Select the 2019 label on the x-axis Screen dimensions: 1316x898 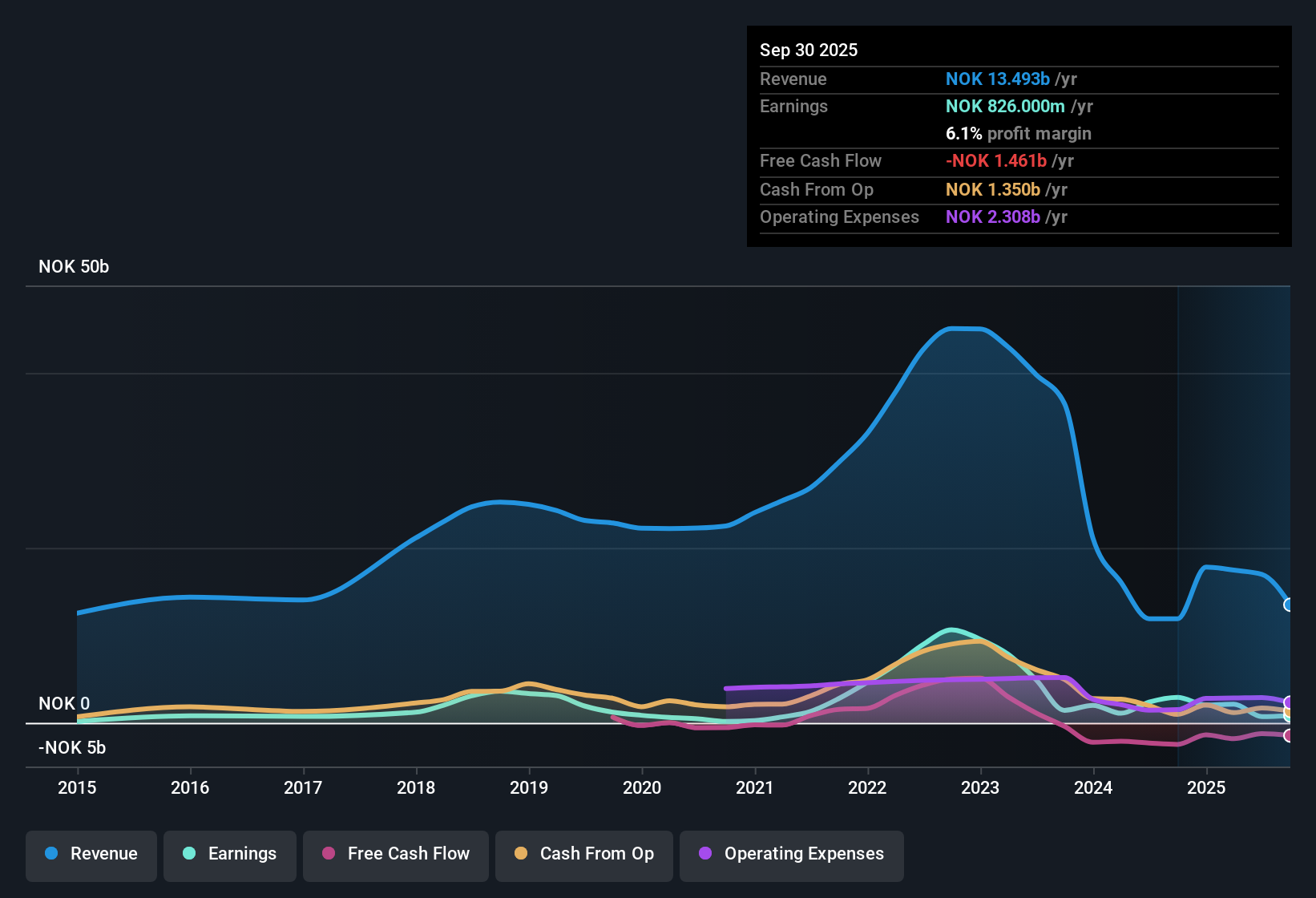pos(529,788)
